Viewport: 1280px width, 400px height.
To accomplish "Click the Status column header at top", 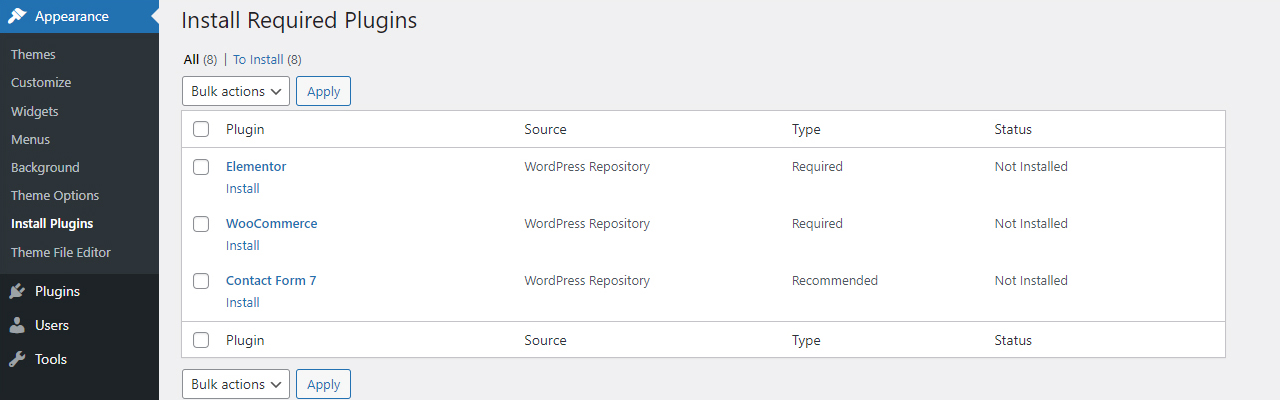I will point(1013,129).
